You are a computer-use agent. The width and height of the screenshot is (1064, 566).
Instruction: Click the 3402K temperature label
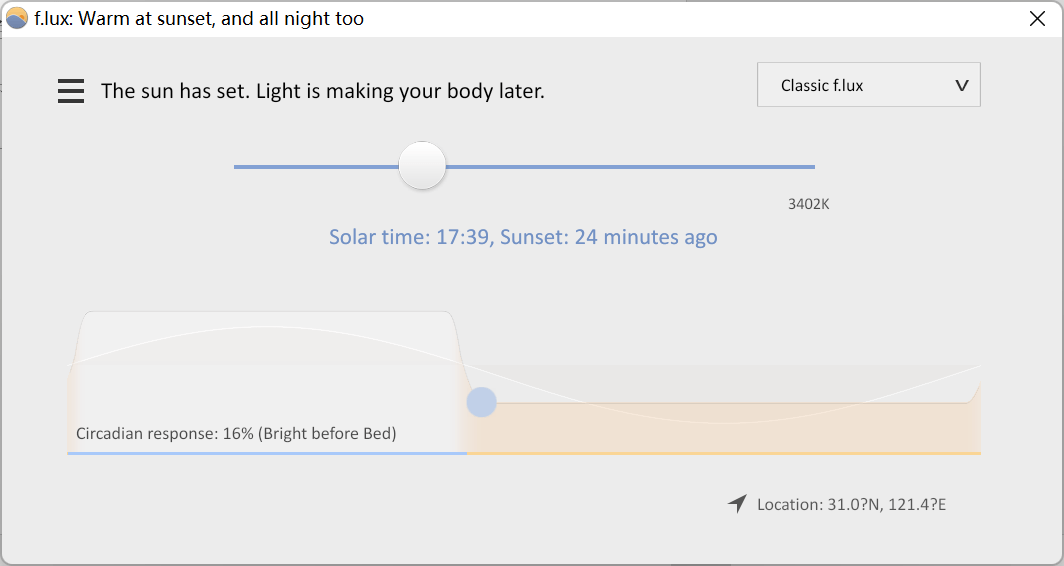point(808,204)
